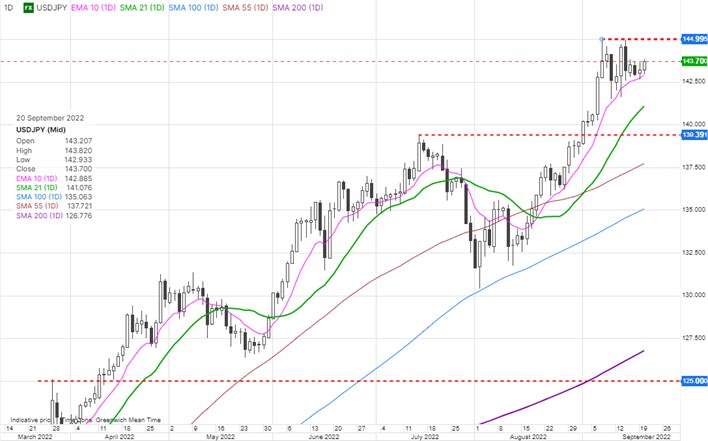Select SMA 200 (1D) indicator in top legend
This screenshot has height=441, width=708.
298,8
